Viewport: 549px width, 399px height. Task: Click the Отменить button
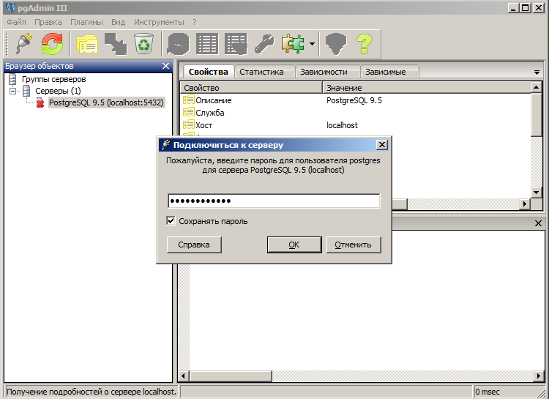(x=353, y=244)
